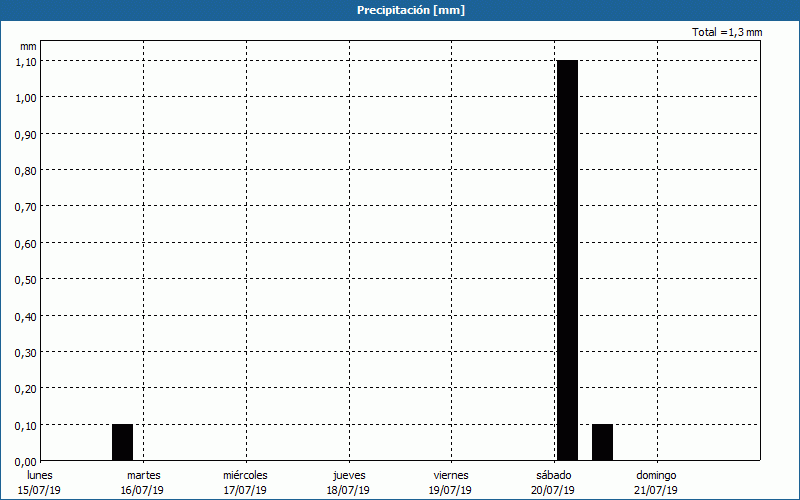Click the 'martes' day label
Viewport: 800px width, 500px height.
(144, 475)
